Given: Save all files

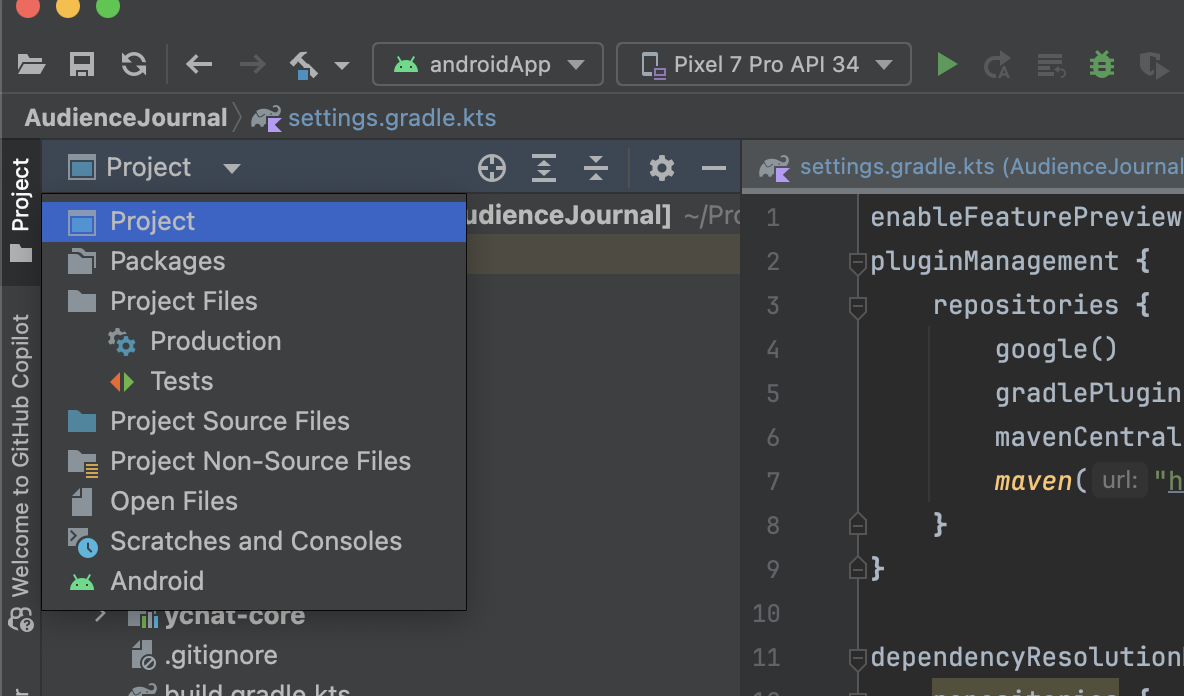Looking at the screenshot, I should (82, 64).
